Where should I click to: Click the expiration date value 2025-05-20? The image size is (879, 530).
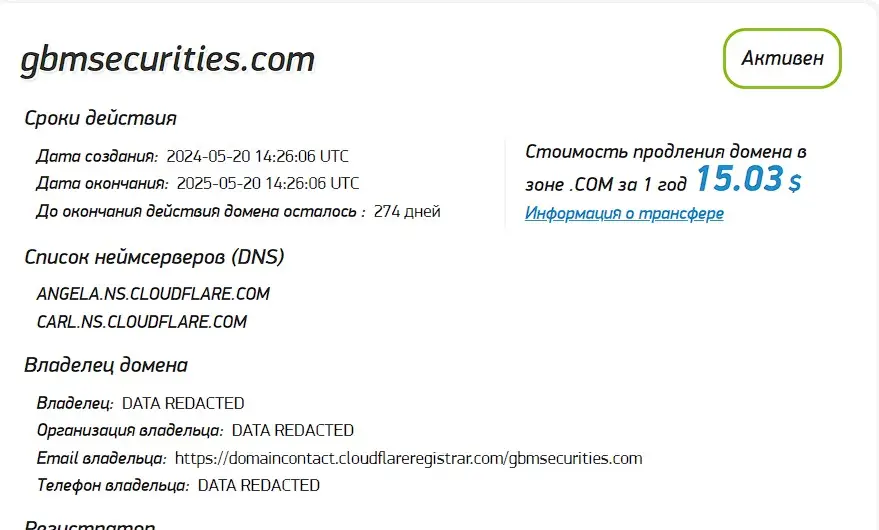coord(267,184)
